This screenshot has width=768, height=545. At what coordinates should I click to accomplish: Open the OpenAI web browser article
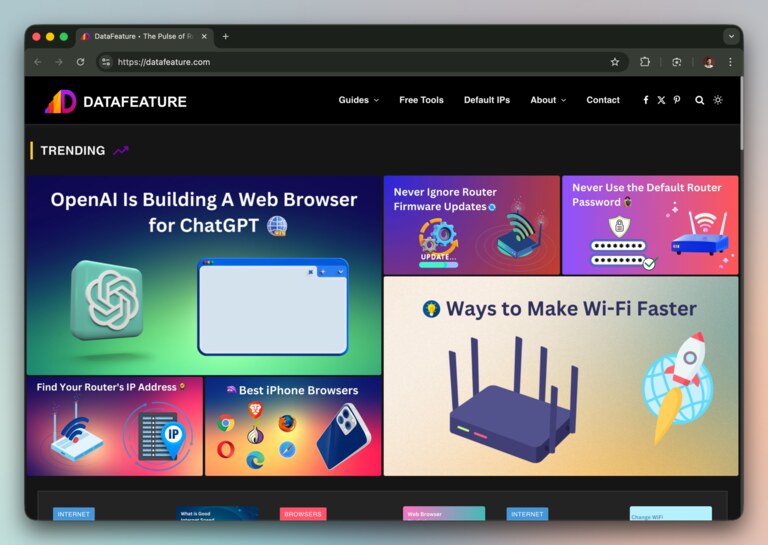pos(204,275)
